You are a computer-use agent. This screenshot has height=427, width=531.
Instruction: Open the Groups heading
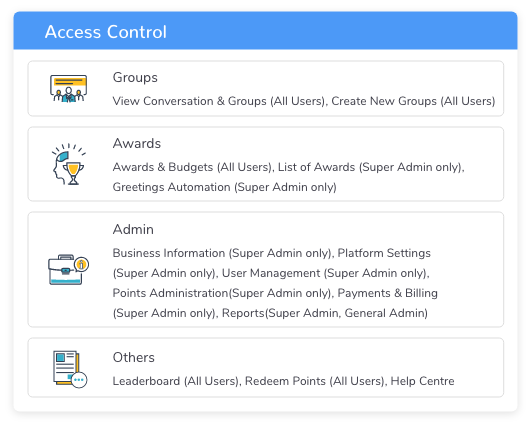135,78
